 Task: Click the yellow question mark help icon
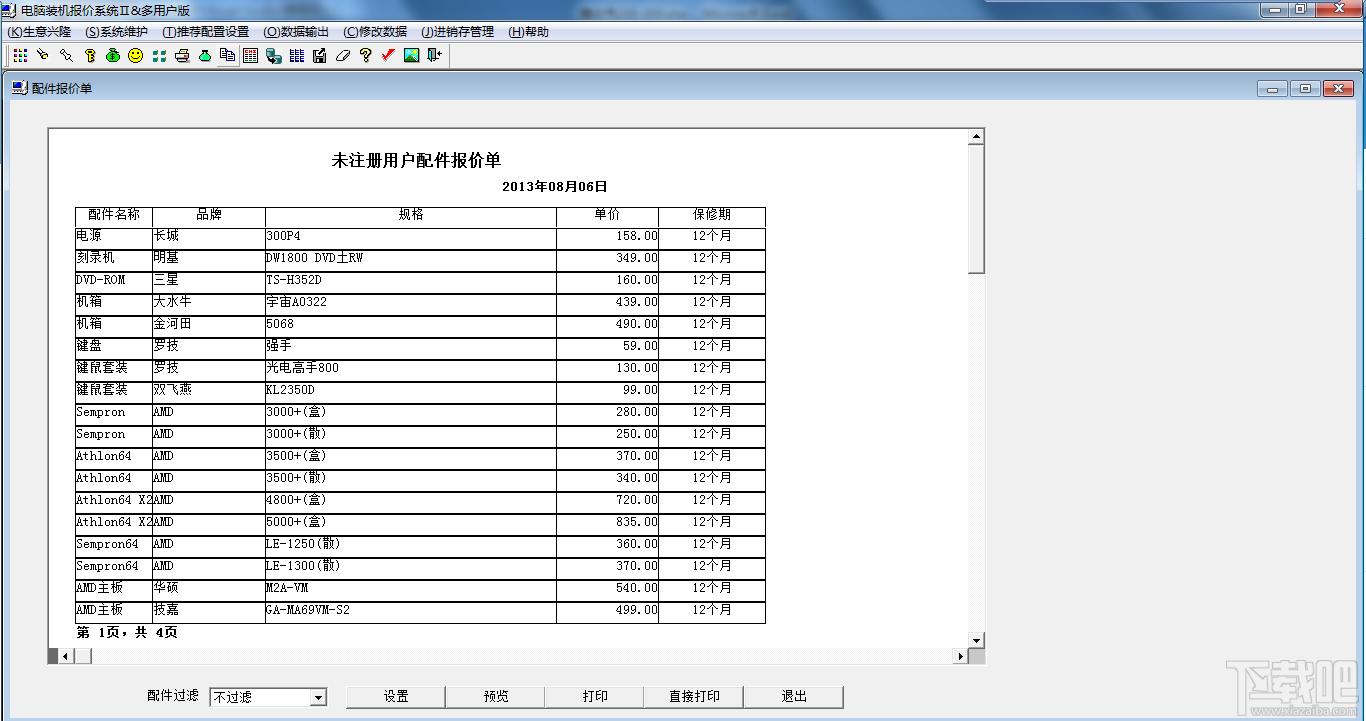(366, 56)
